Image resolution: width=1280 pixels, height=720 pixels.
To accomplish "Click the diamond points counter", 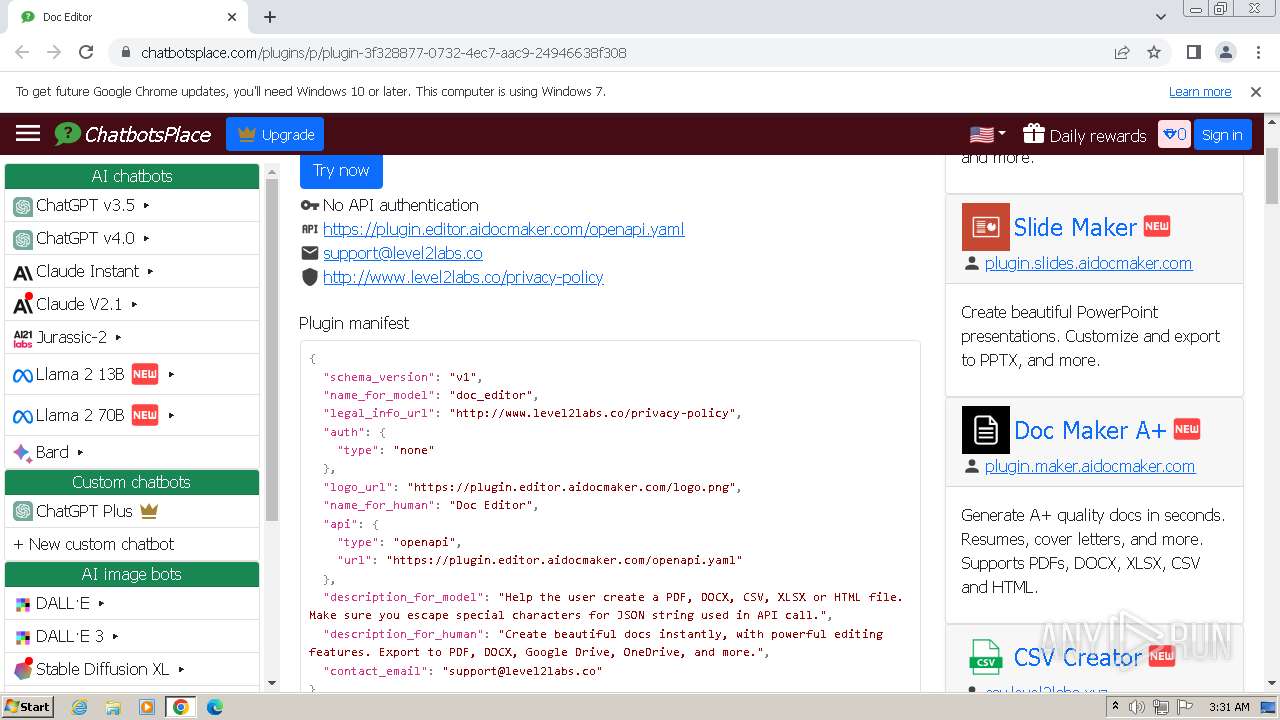I will (1174, 134).
